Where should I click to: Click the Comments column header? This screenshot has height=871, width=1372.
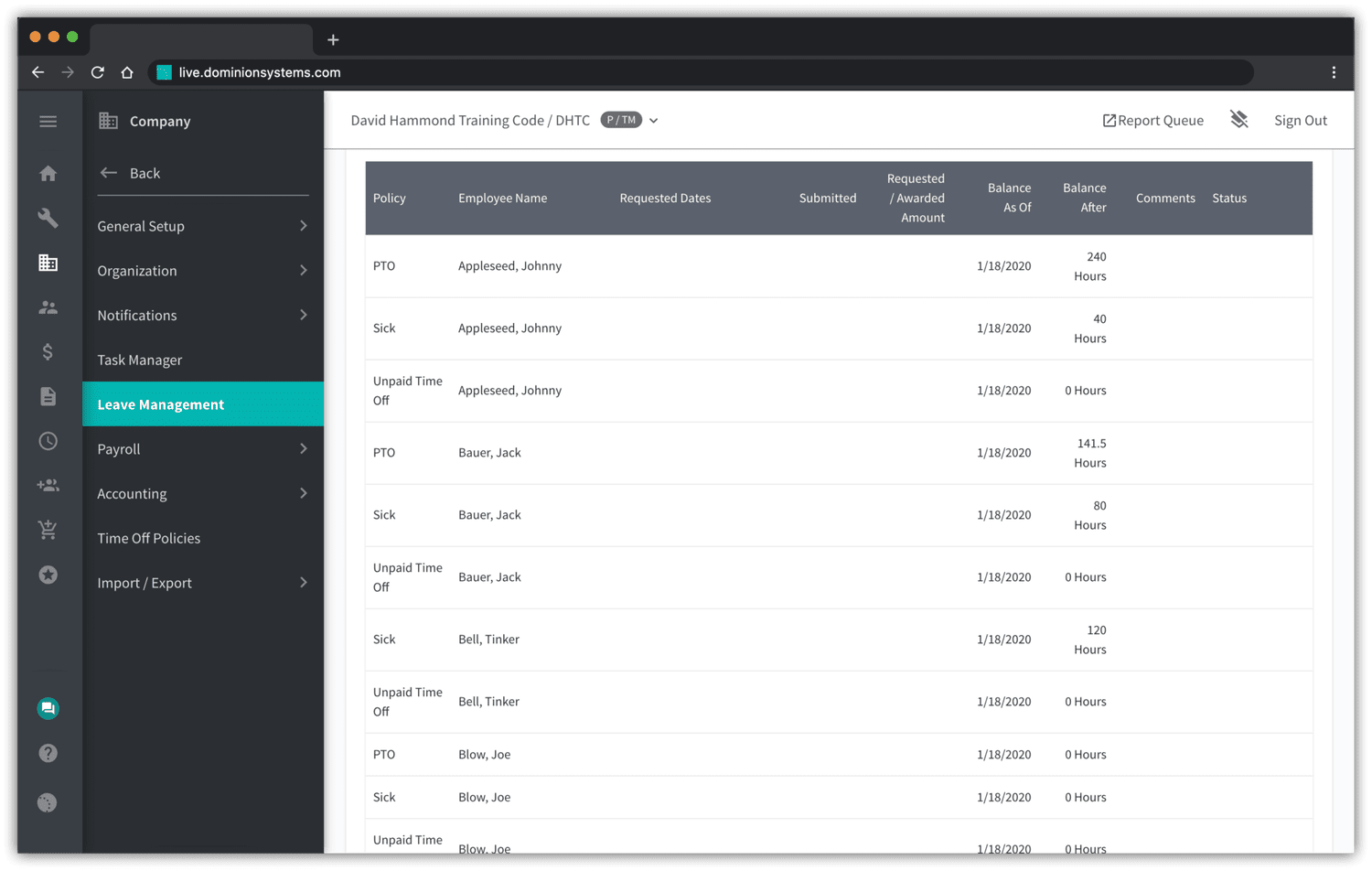coord(1165,198)
